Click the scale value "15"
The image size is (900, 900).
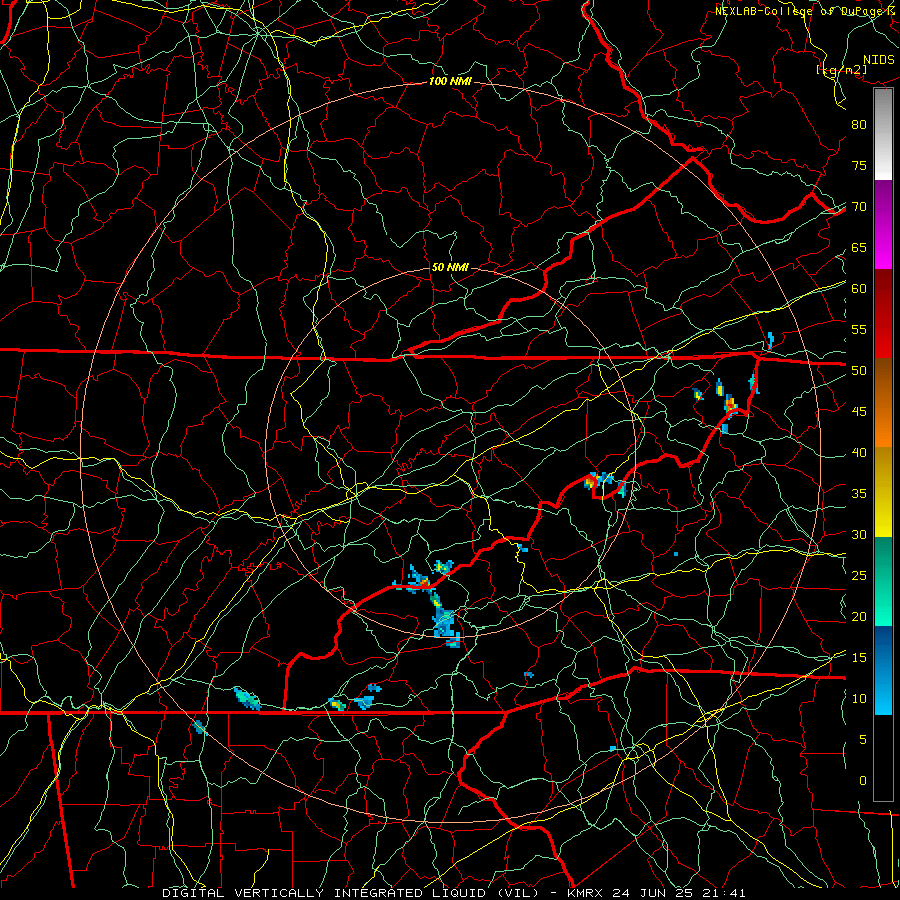(x=859, y=658)
